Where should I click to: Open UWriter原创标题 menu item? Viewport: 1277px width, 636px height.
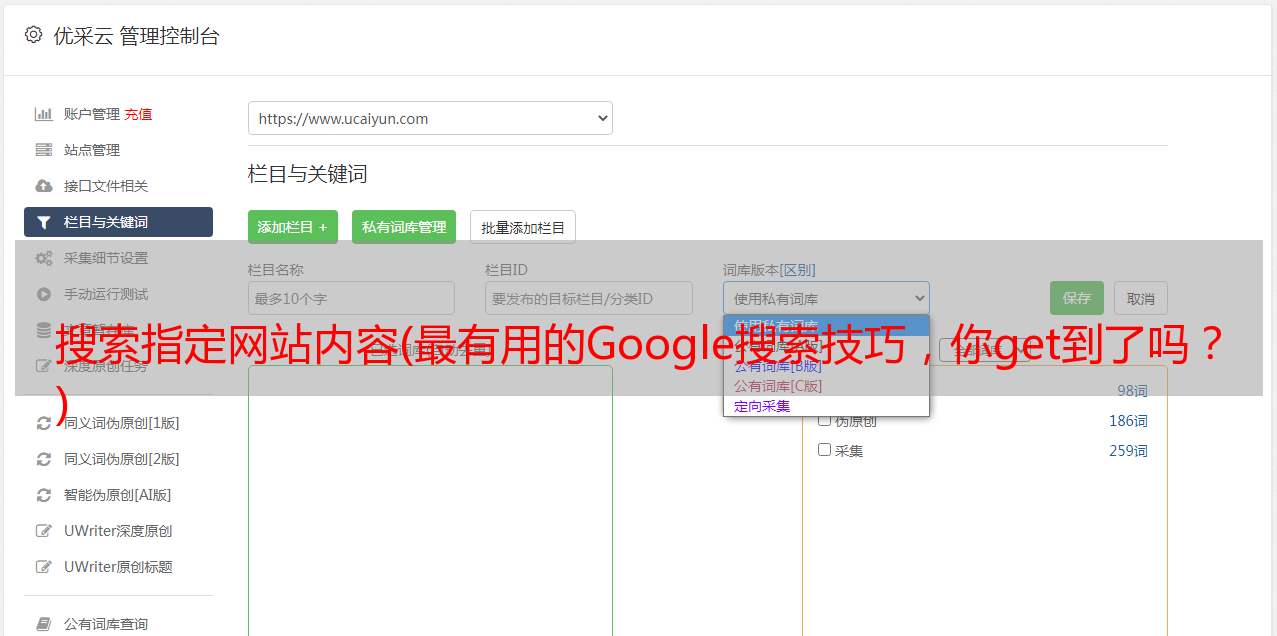point(118,567)
